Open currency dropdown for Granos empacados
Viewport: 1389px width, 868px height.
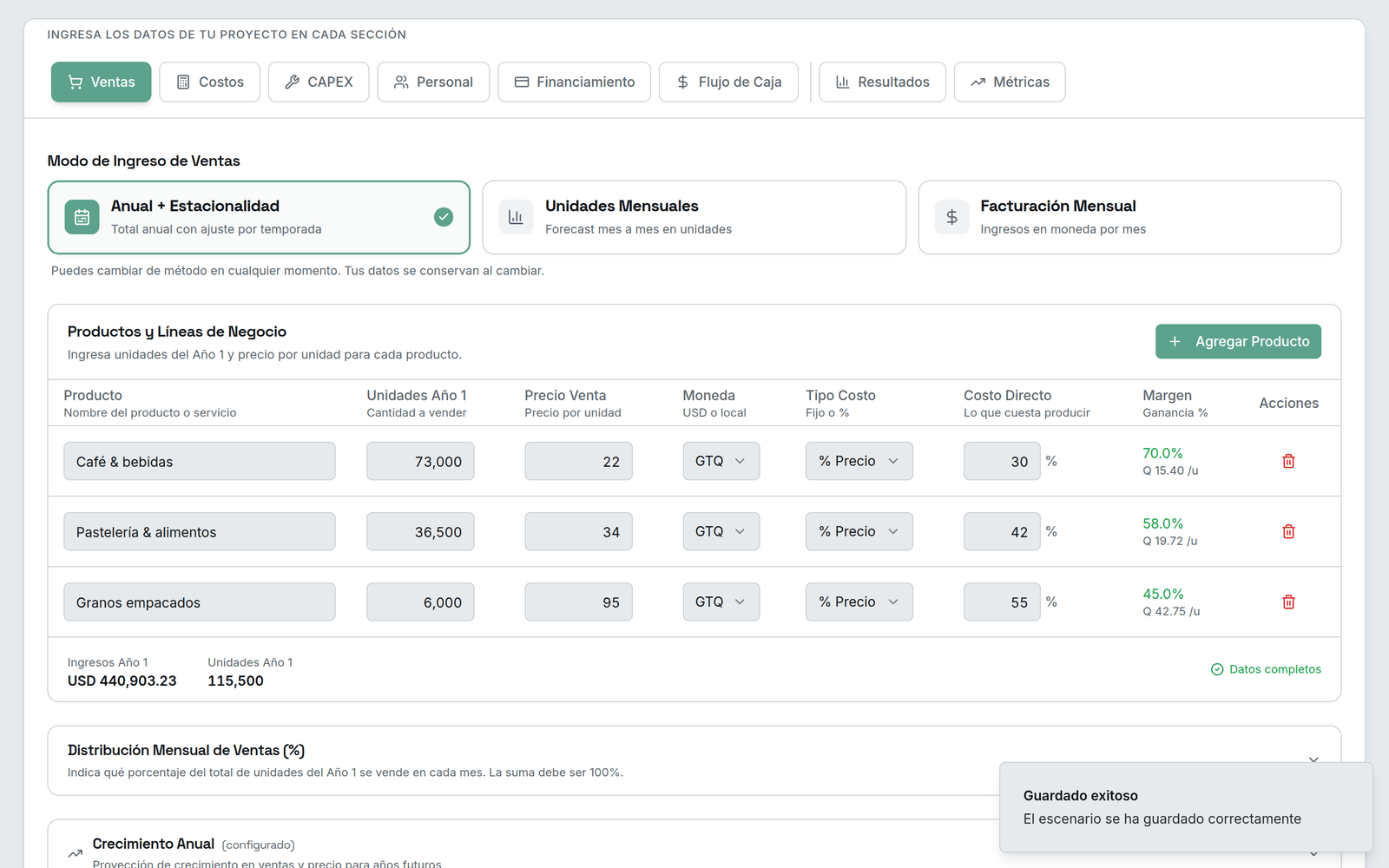(721, 602)
